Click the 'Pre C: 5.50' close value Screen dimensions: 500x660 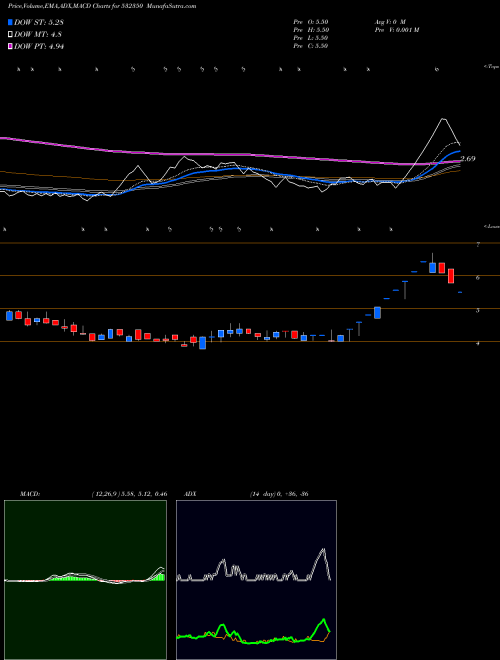311,46
